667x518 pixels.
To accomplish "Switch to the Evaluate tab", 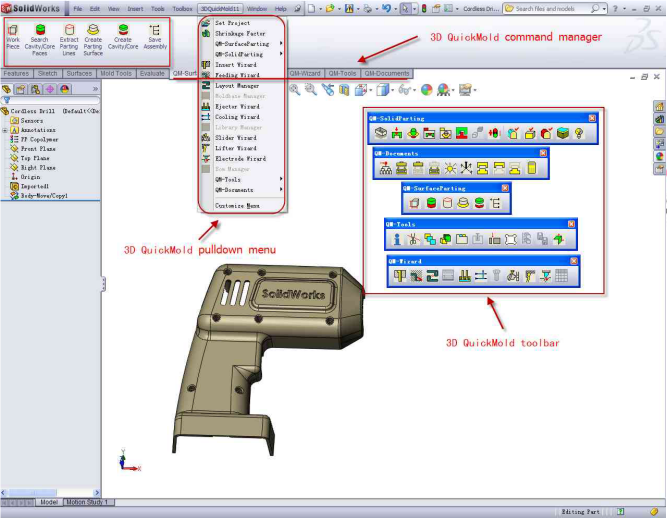I will (x=152, y=74).
